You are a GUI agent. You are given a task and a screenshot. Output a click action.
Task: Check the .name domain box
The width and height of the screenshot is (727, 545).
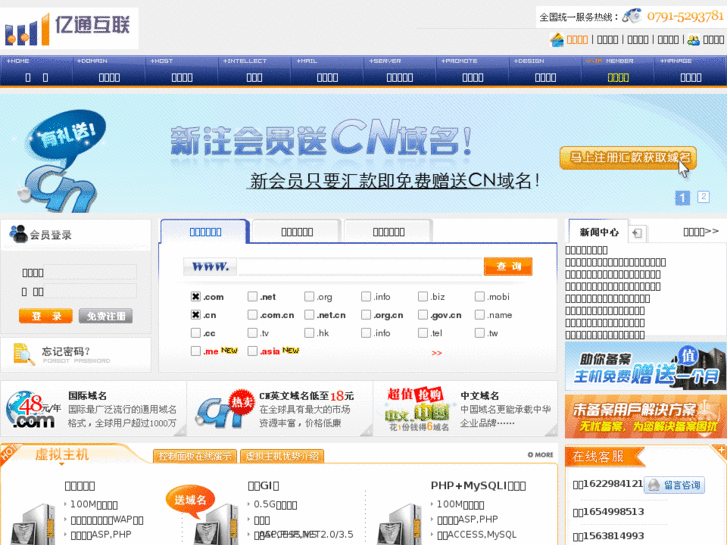(x=480, y=314)
